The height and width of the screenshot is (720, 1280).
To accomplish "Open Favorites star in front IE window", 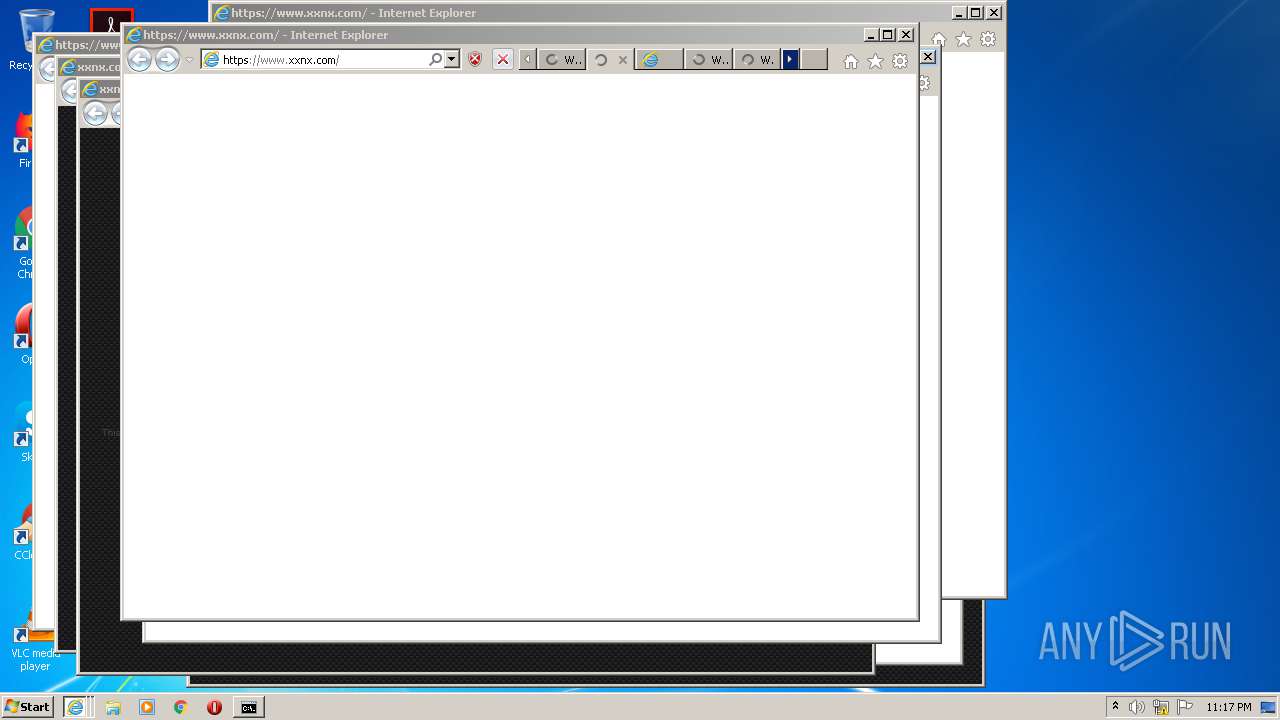I will click(x=875, y=61).
